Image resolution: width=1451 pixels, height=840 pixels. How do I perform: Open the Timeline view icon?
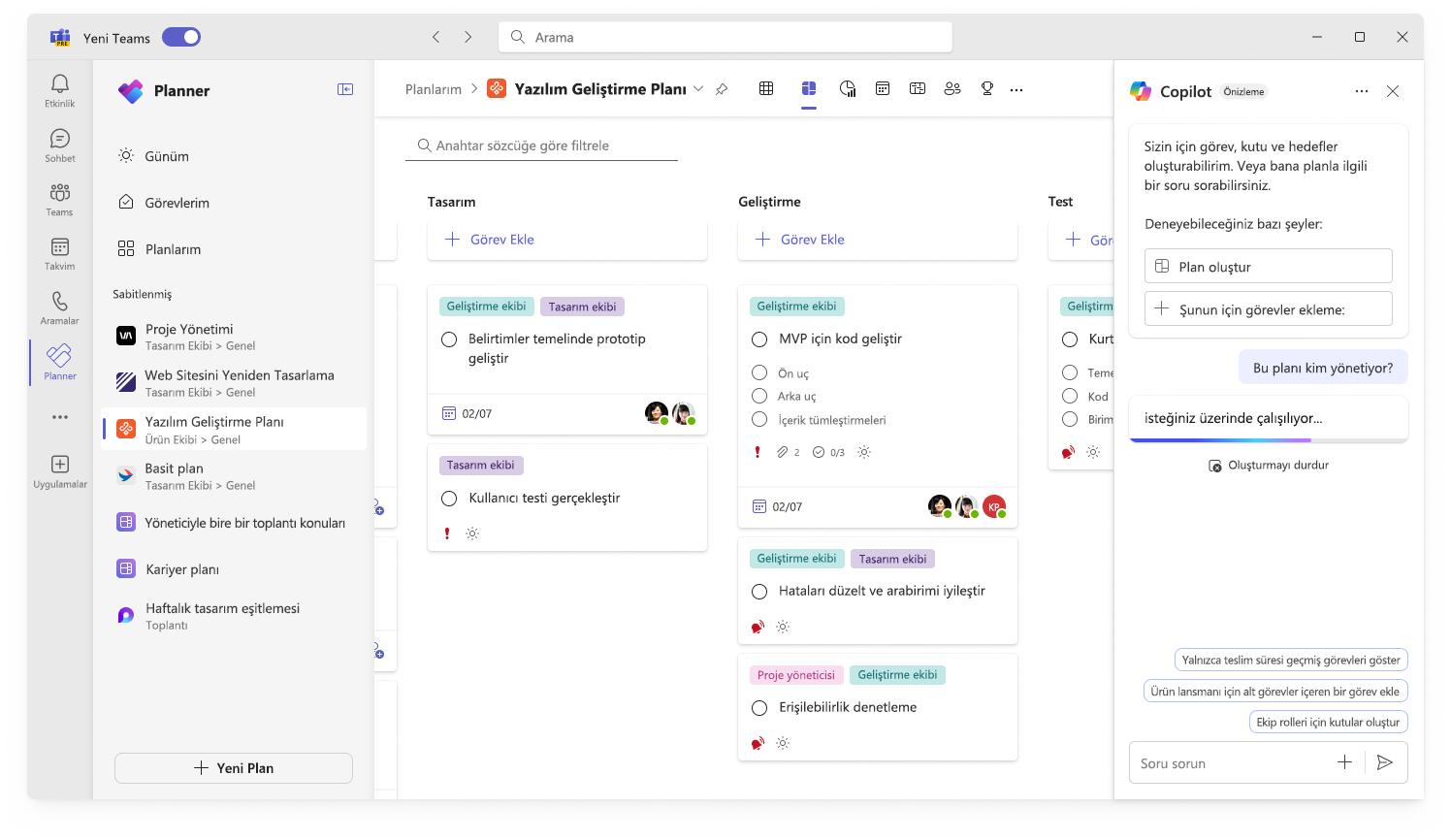[918, 88]
